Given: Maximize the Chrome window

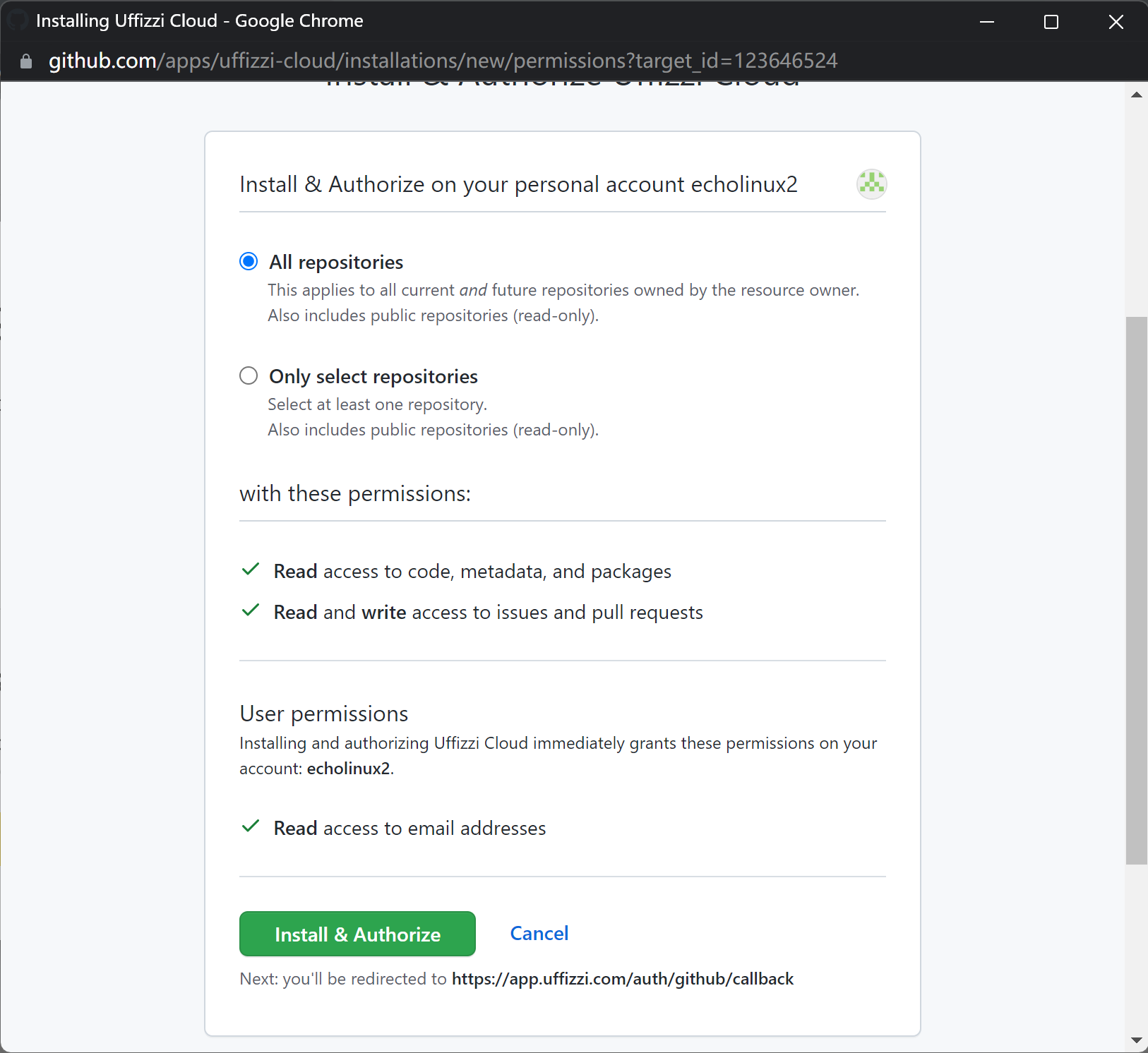Looking at the screenshot, I should 1051,22.
